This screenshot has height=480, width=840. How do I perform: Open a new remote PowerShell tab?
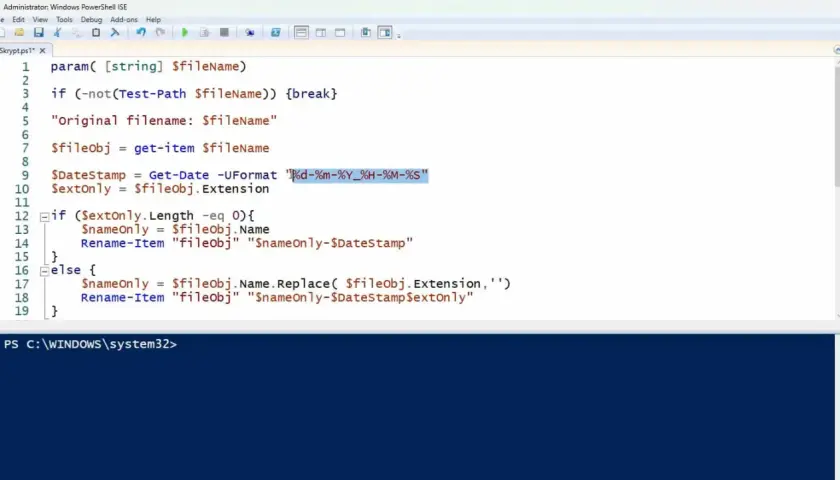click(250, 33)
